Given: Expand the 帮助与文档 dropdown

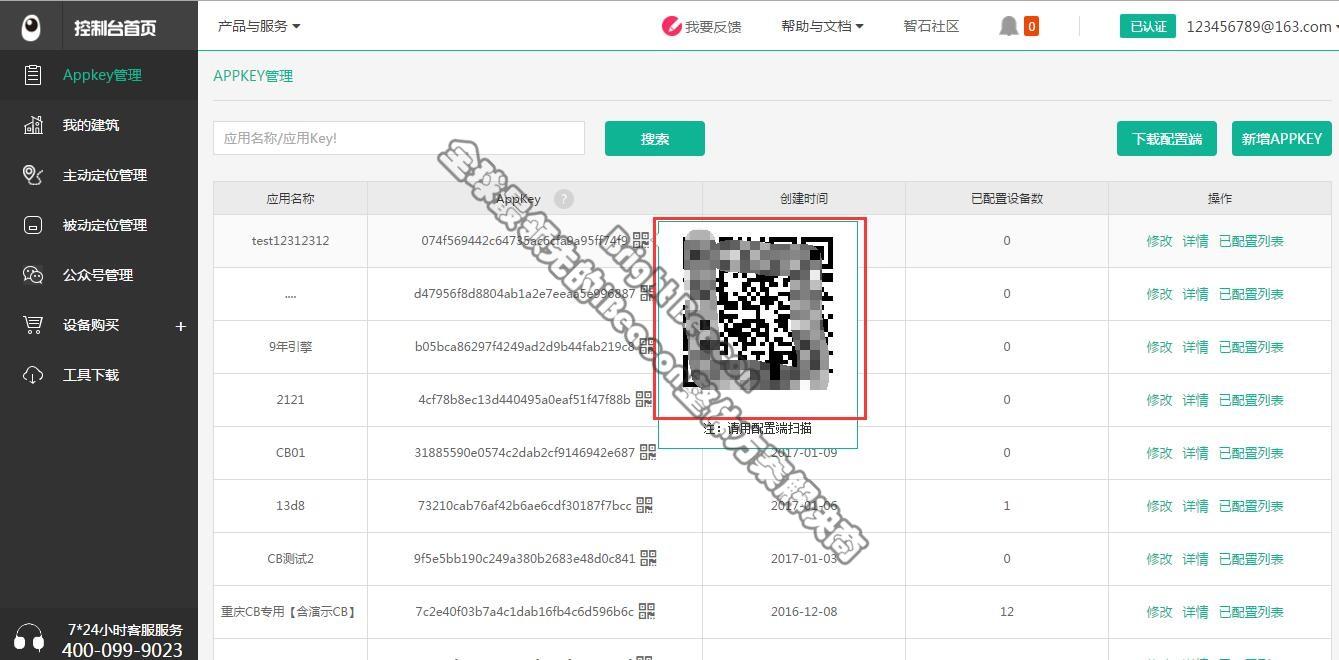Looking at the screenshot, I should [x=822, y=26].
